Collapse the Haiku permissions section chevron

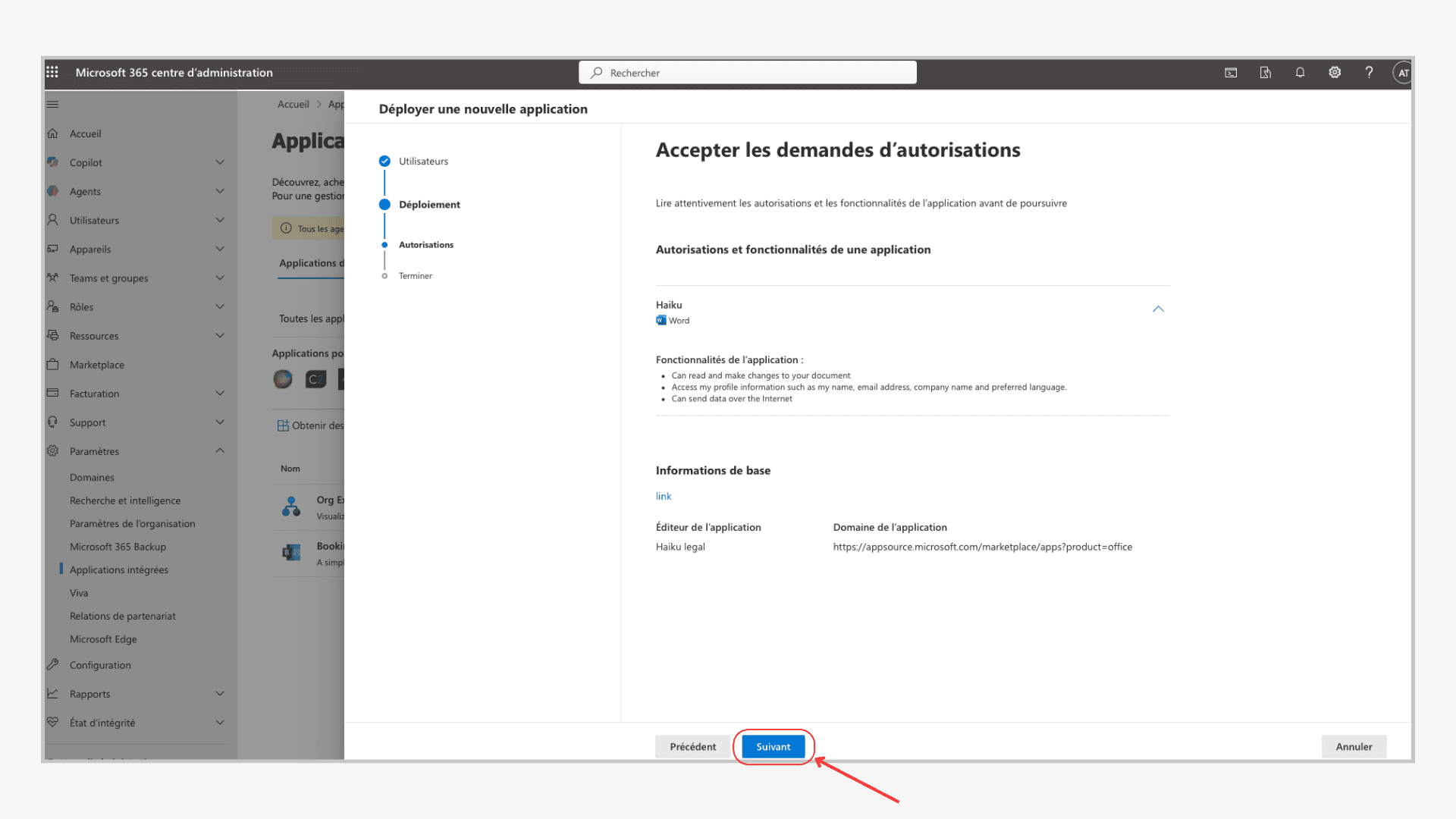pos(1158,309)
